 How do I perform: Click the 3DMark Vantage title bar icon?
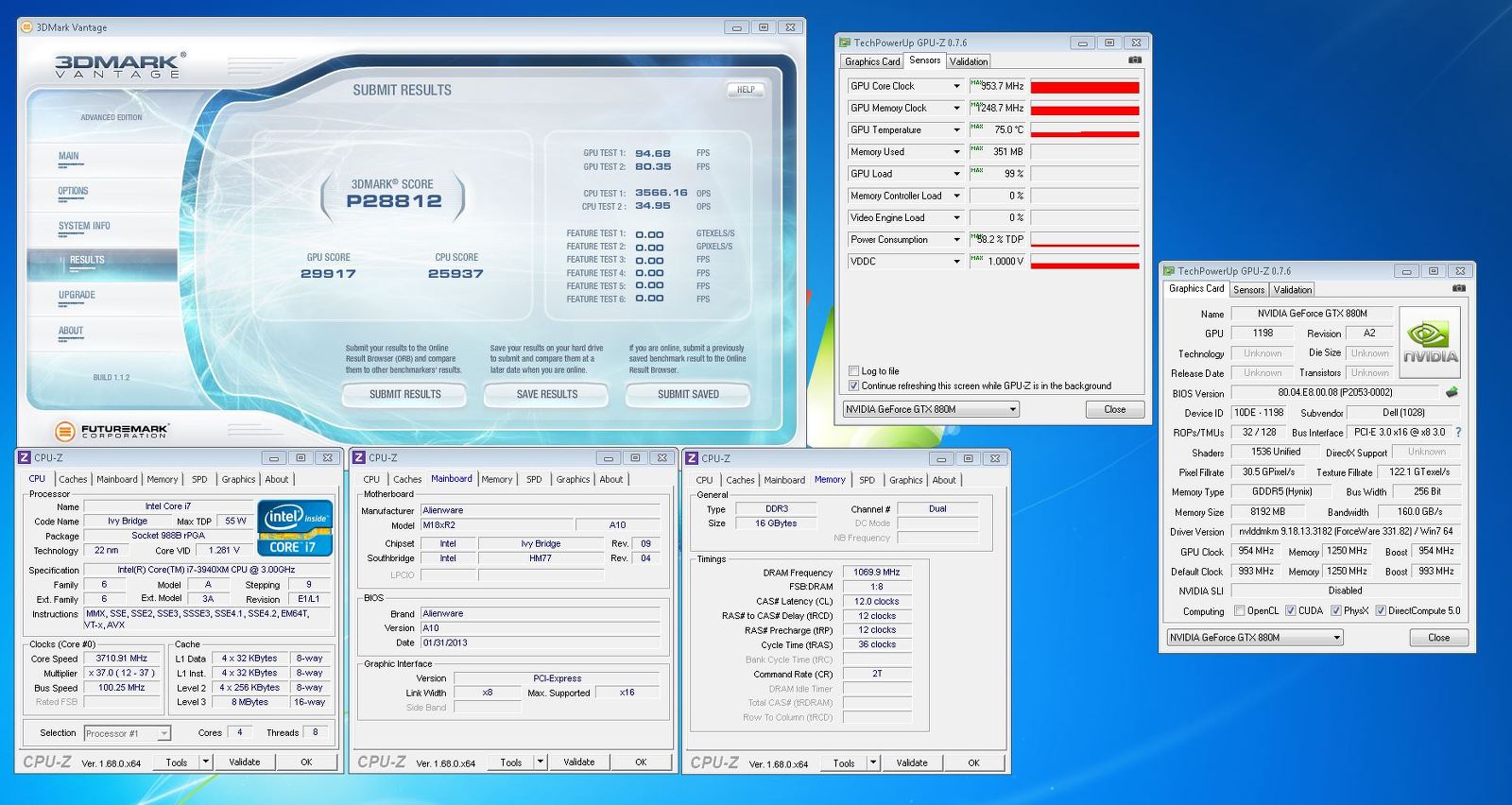(x=26, y=27)
